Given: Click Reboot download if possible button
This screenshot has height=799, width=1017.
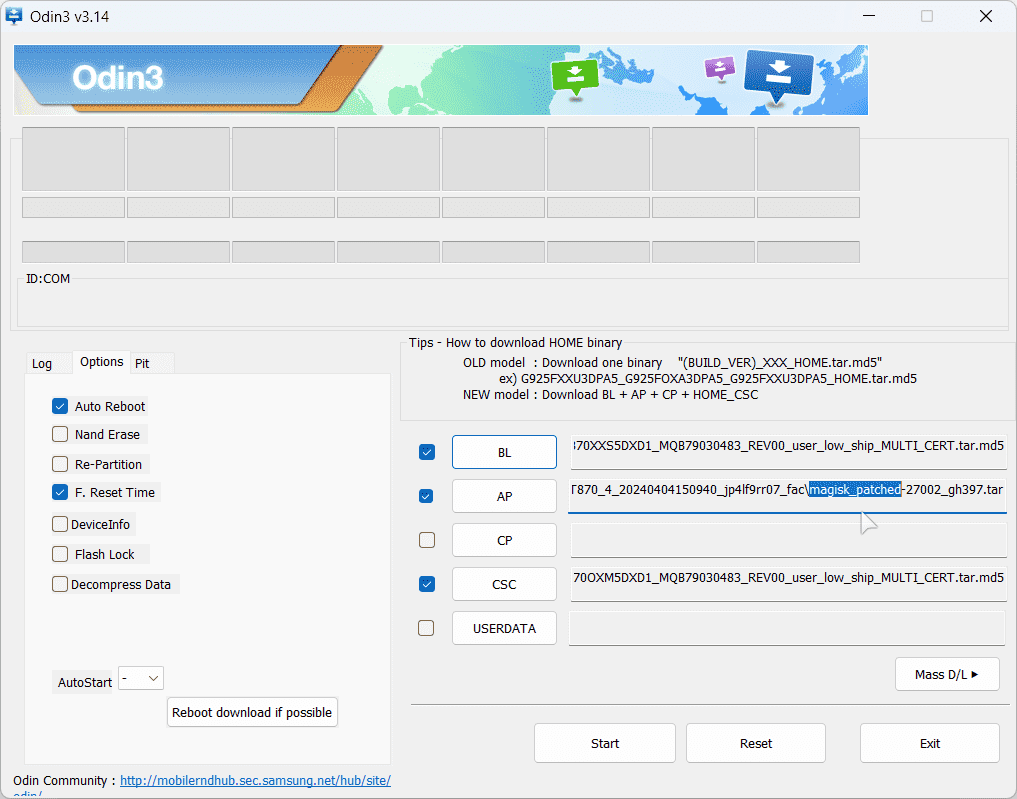Looking at the screenshot, I should coord(252,712).
